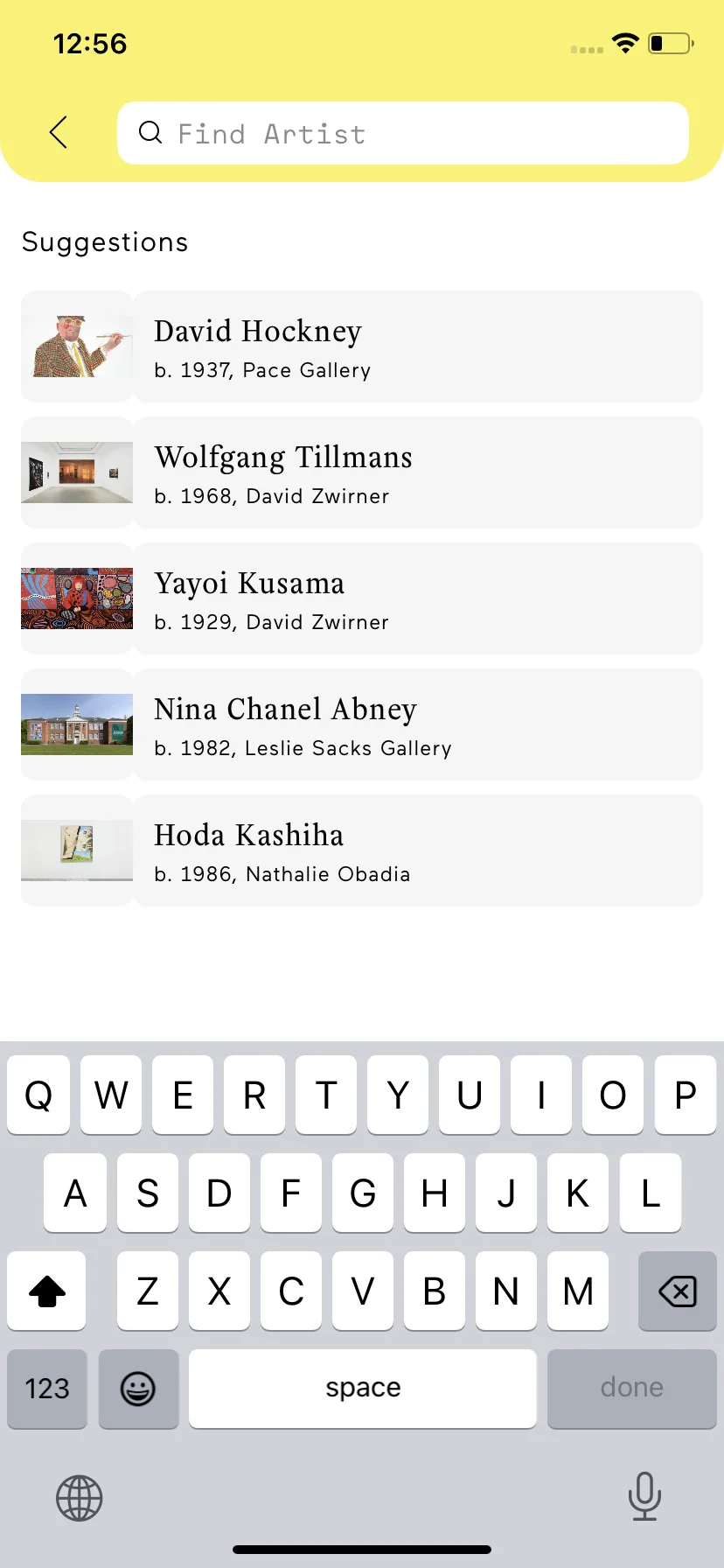Open Wolfgang Tillmans artist entry
The width and height of the screenshot is (724, 1568).
pos(362,472)
